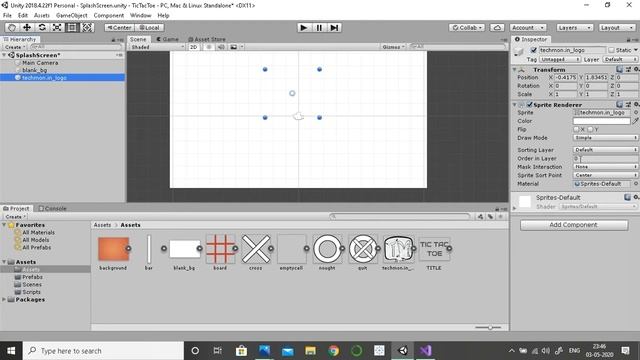Open Visual Studio from the taskbar
Image resolution: width=640 pixels, height=360 pixels.
[x=425, y=351]
